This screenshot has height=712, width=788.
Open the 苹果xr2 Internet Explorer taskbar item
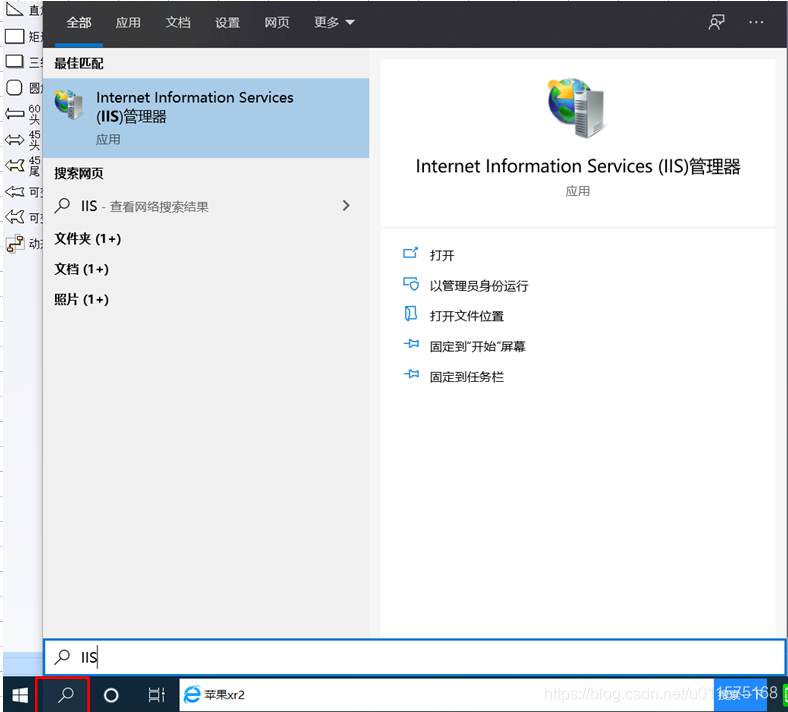click(446, 695)
